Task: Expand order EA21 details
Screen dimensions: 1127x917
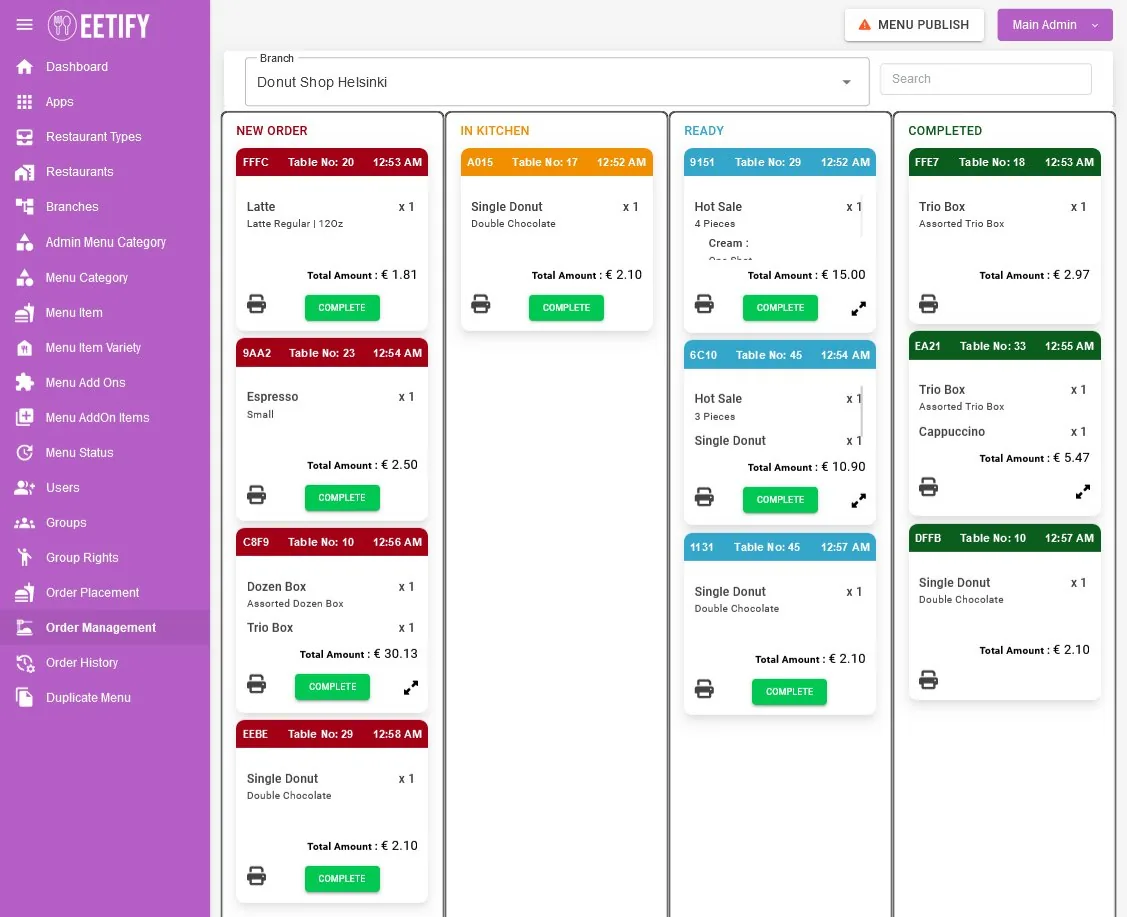Action: click(x=1083, y=492)
